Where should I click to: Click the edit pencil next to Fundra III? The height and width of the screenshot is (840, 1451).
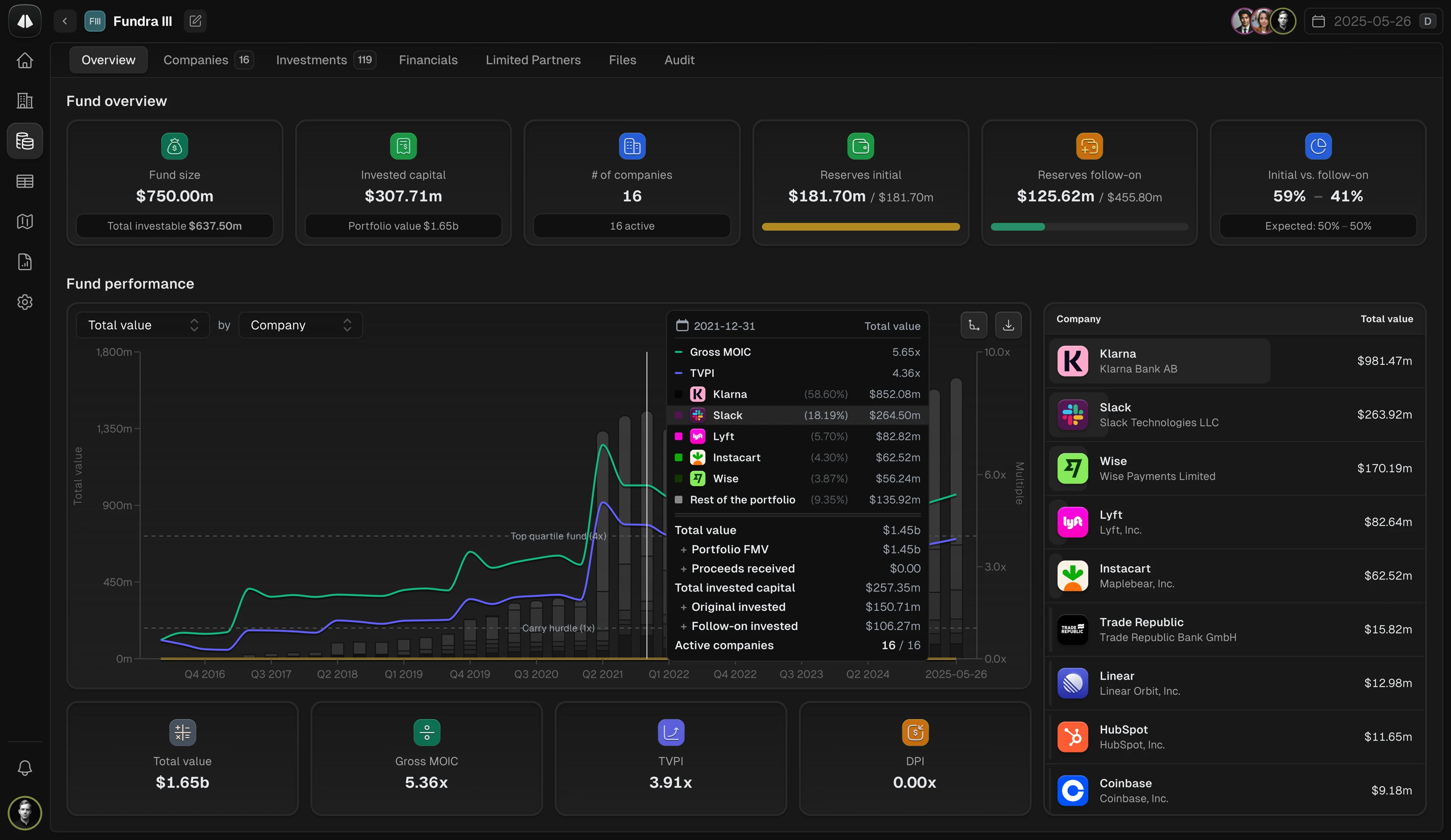(195, 21)
